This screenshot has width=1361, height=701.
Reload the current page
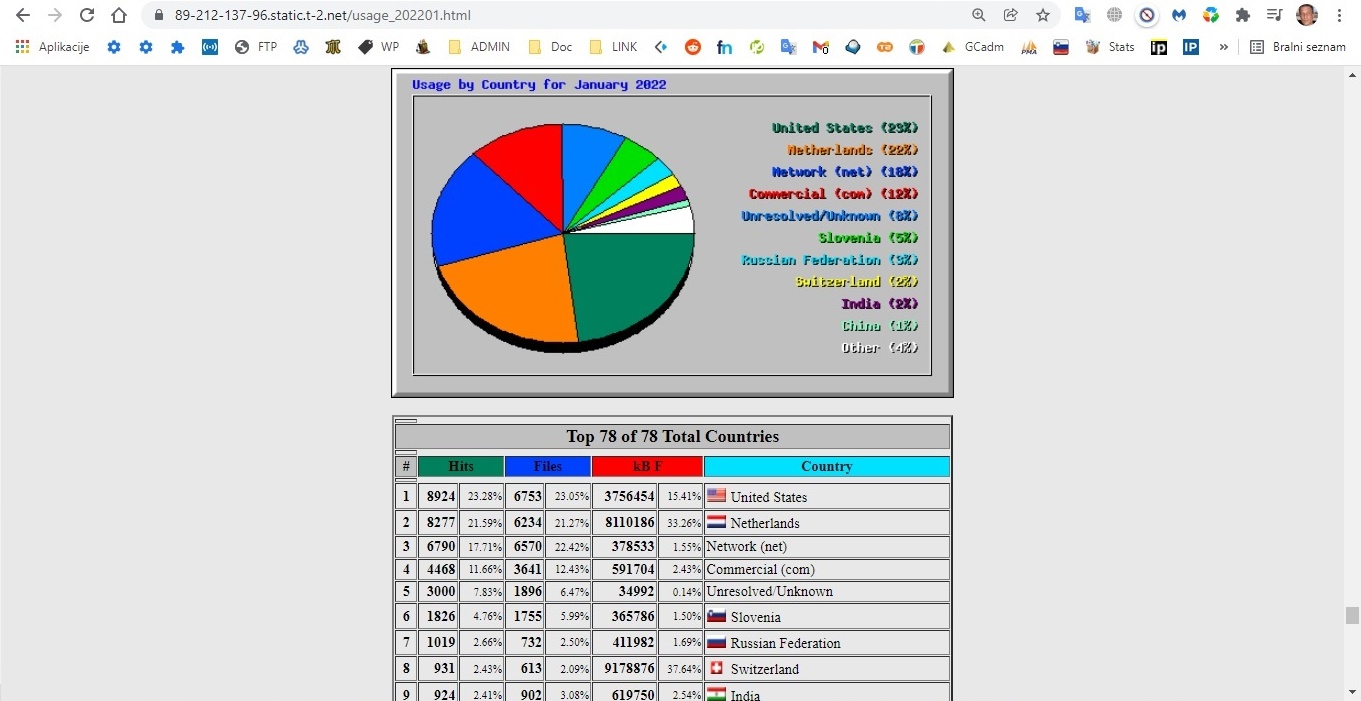(x=87, y=15)
